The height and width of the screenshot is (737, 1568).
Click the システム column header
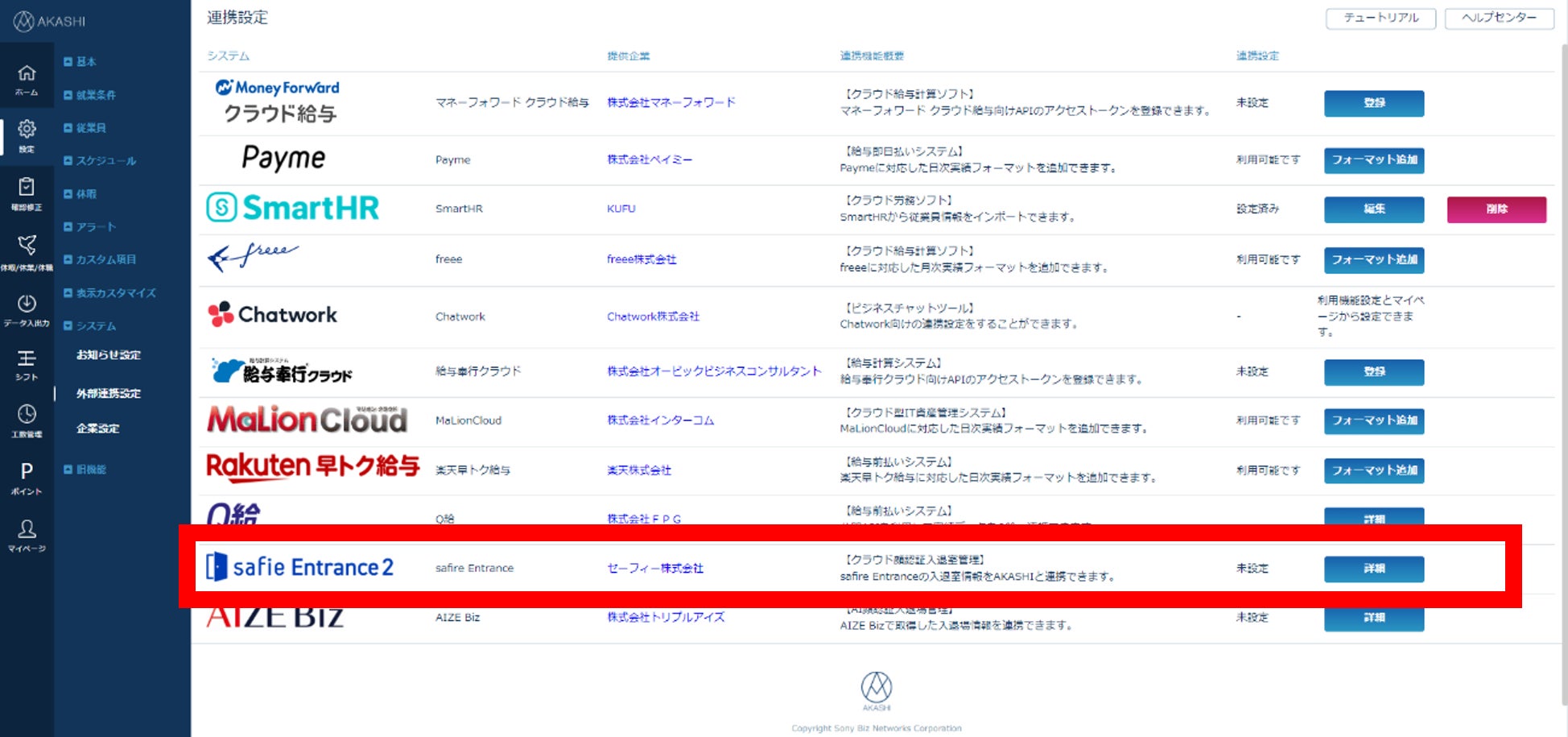(229, 56)
